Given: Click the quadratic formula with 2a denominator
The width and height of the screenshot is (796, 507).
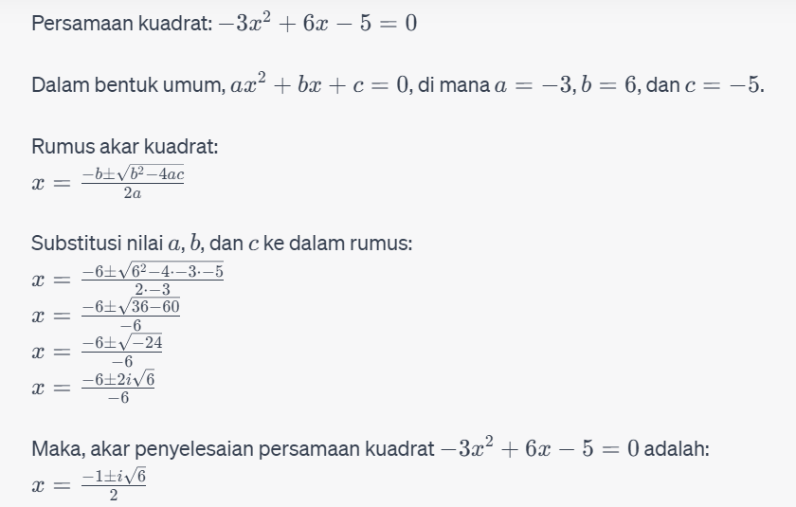Looking at the screenshot, I should pyautogui.click(x=108, y=182).
